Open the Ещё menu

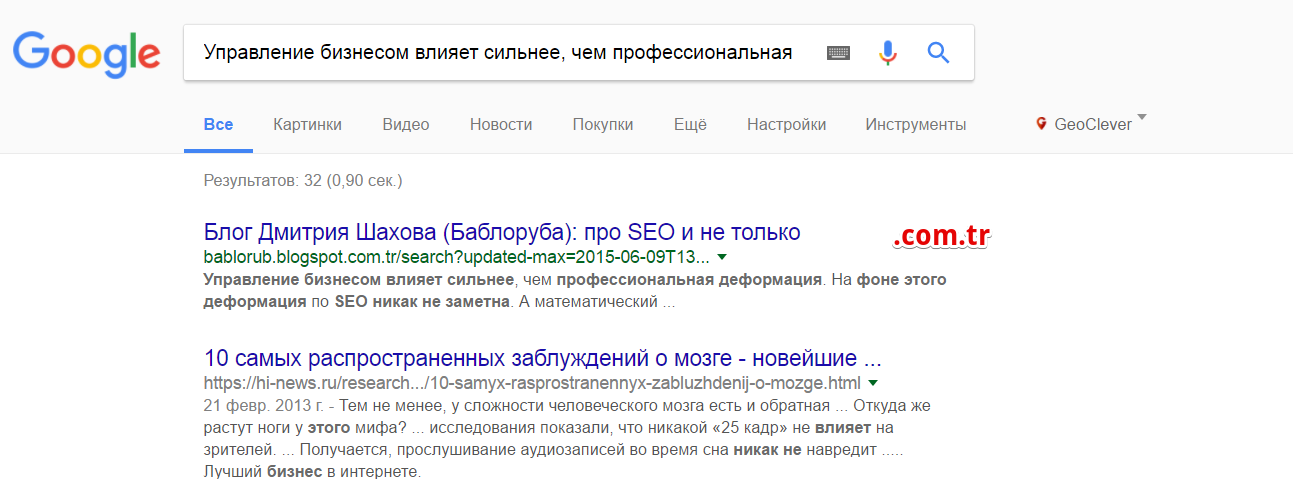[690, 125]
